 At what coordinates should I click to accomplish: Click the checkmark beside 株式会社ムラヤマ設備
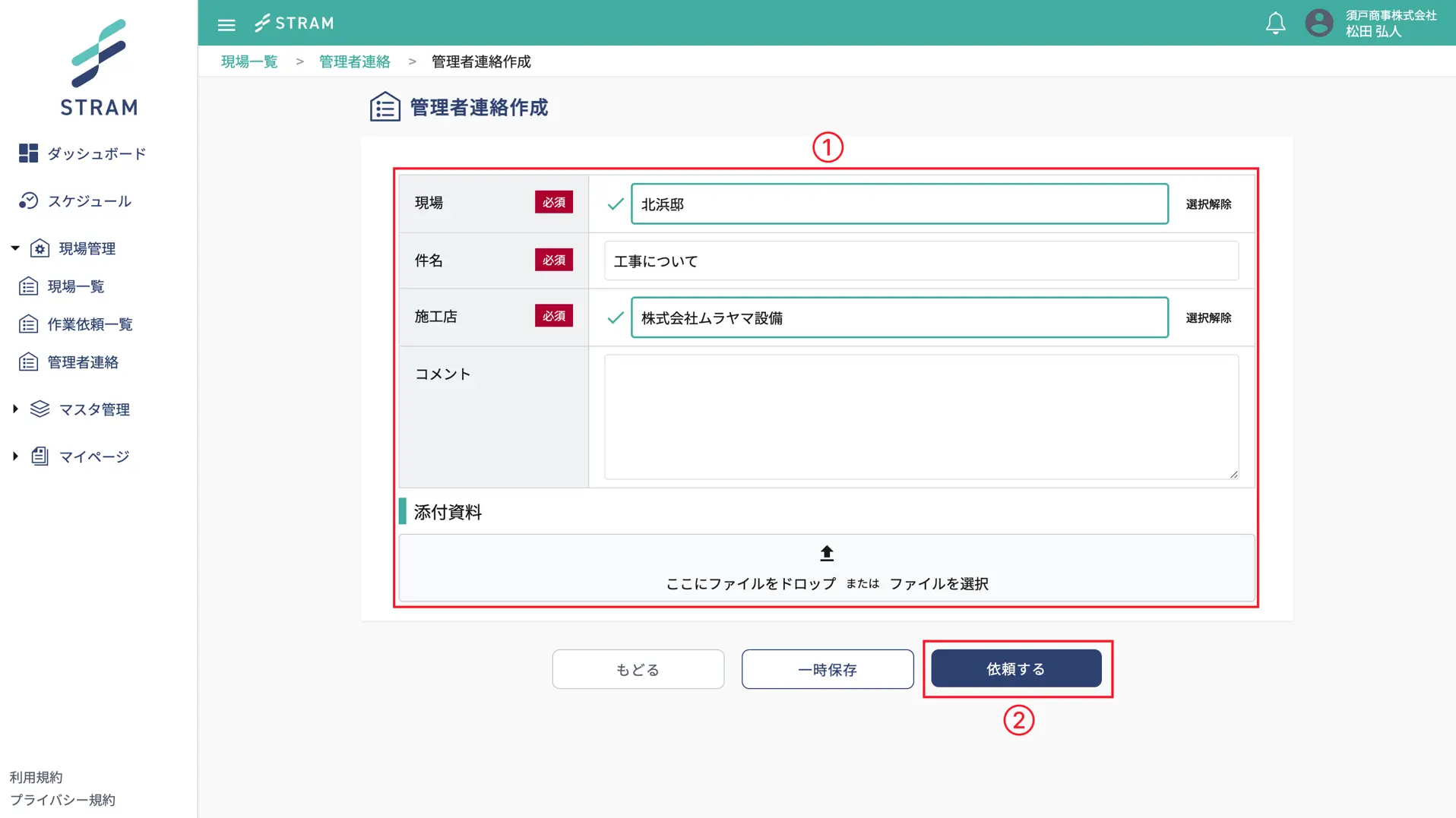tap(614, 318)
